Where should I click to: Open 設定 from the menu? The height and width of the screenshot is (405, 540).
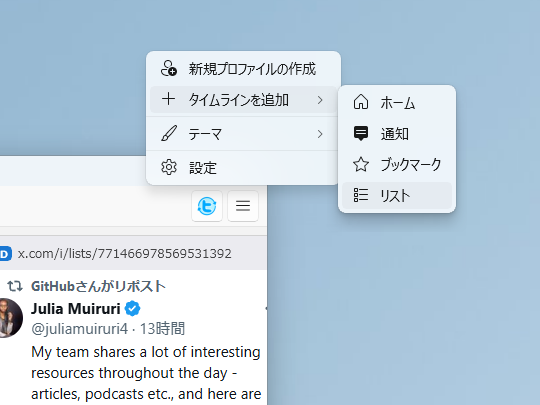coord(243,168)
